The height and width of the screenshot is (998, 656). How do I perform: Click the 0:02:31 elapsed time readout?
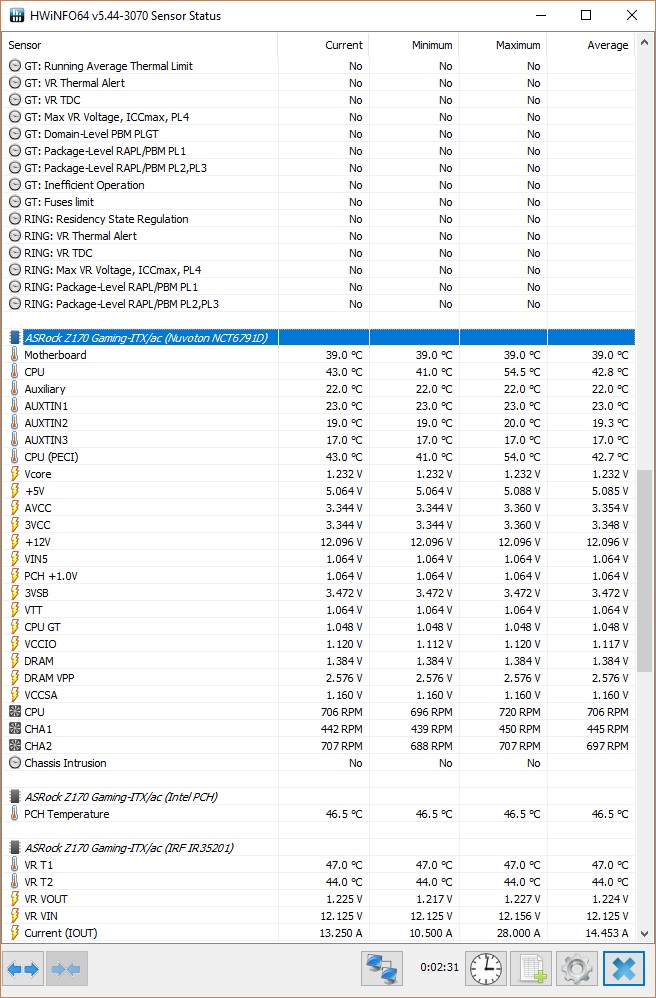439,967
